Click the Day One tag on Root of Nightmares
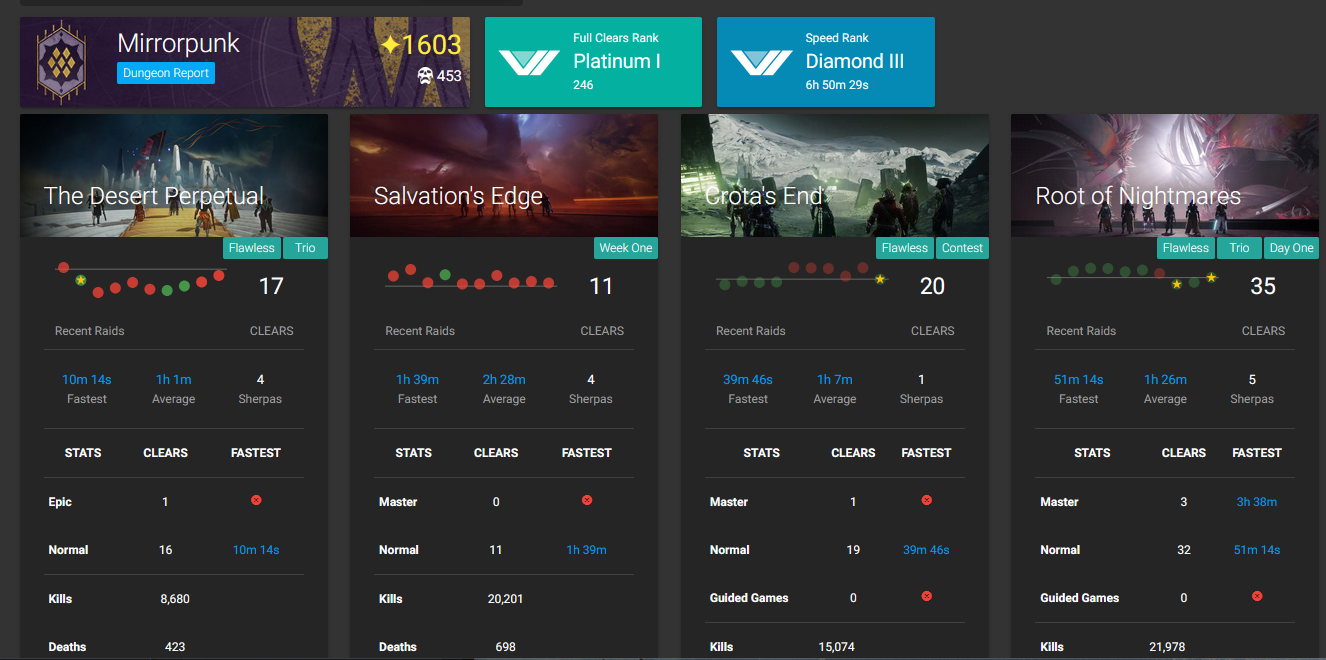The image size is (1326, 660). 1292,248
